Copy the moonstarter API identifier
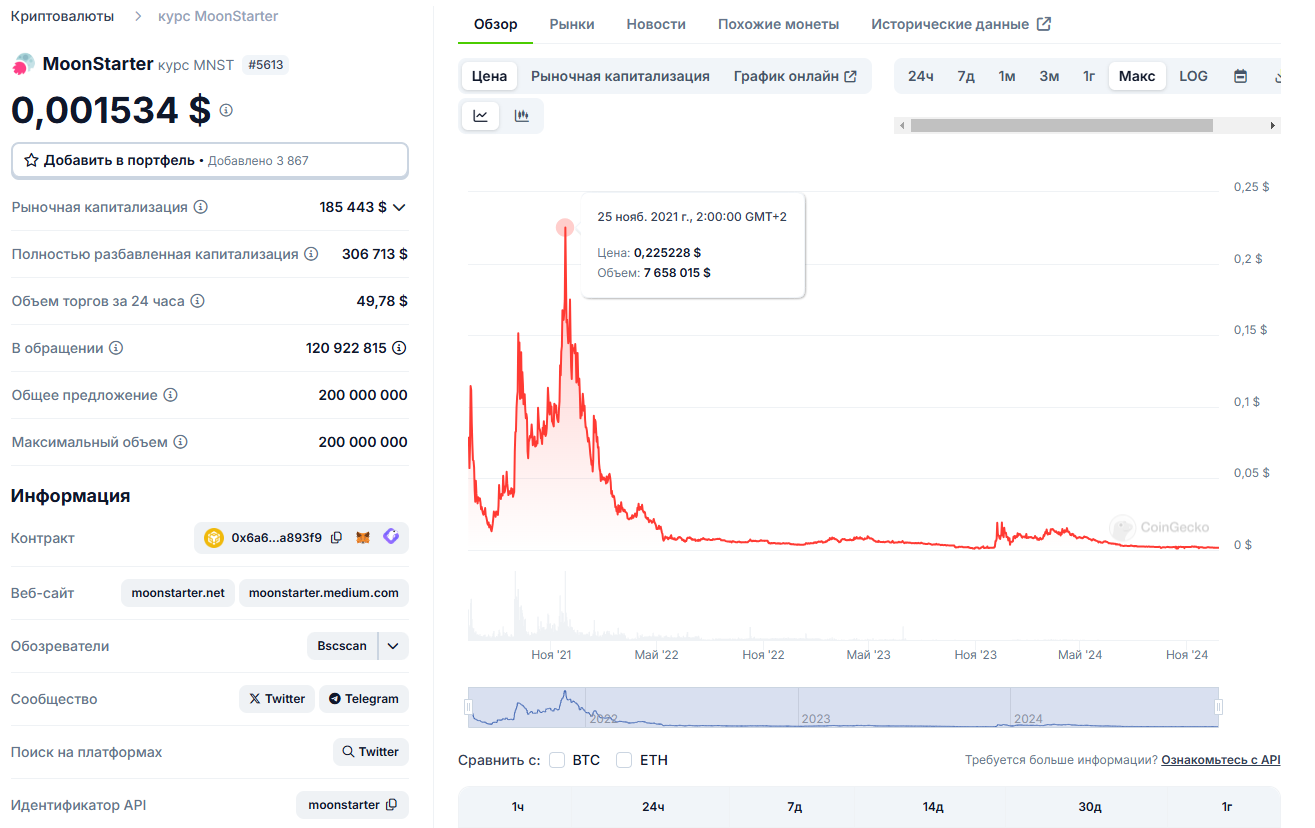The width and height of the screenshot is (1315, 828). click(392, 805)
